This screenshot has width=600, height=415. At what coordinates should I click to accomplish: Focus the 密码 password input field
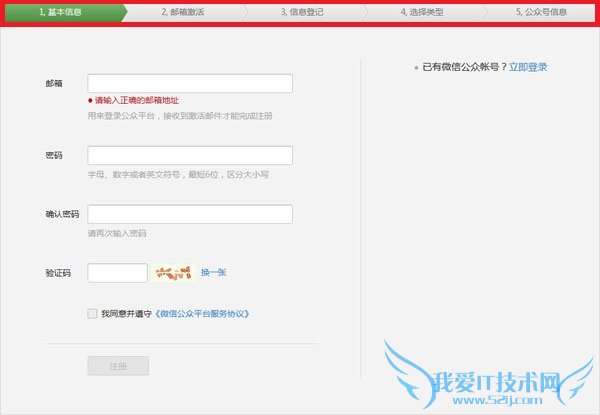click(190, 155)
